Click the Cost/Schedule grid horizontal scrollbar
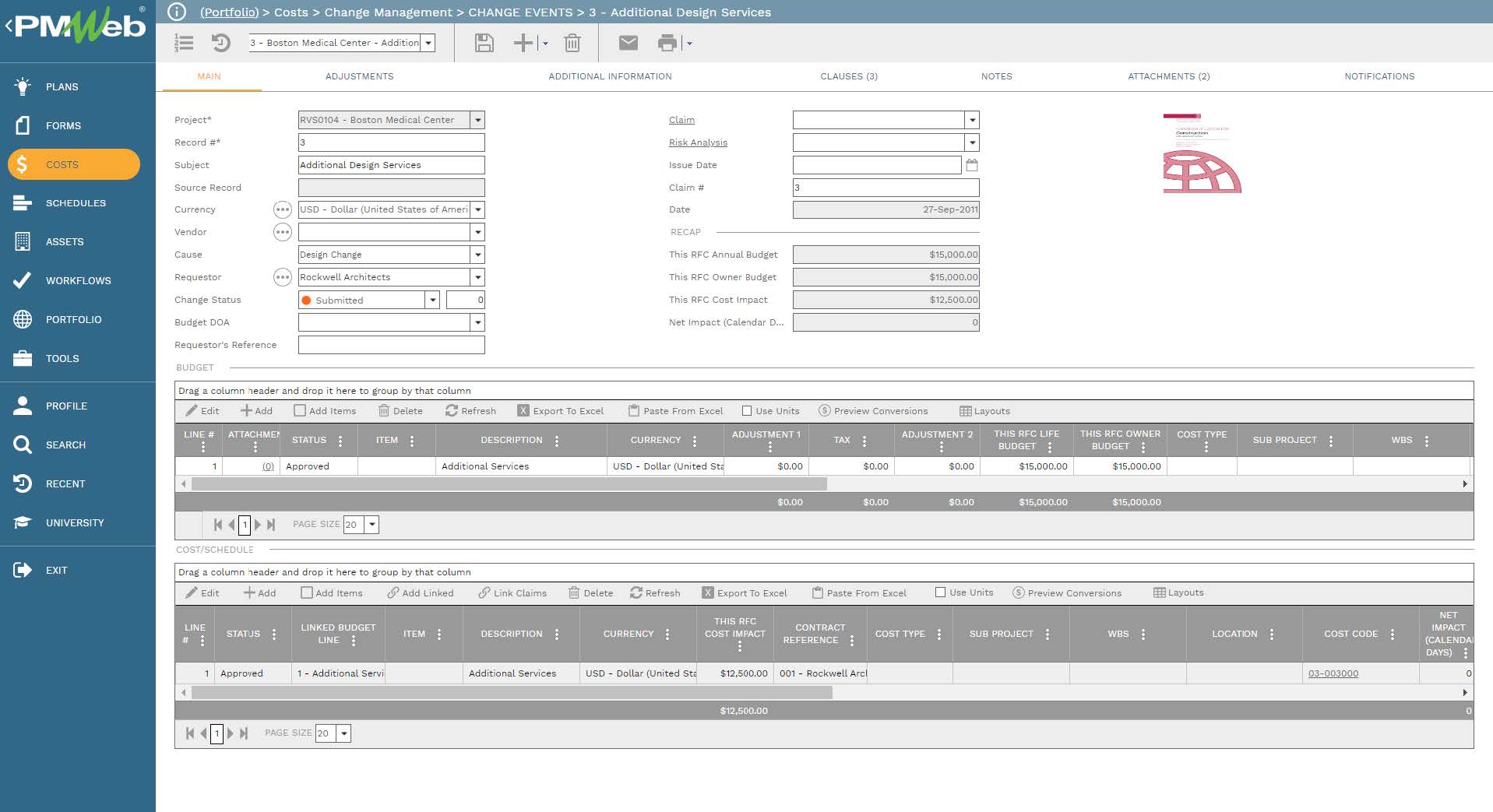 (x=512, y=692)
